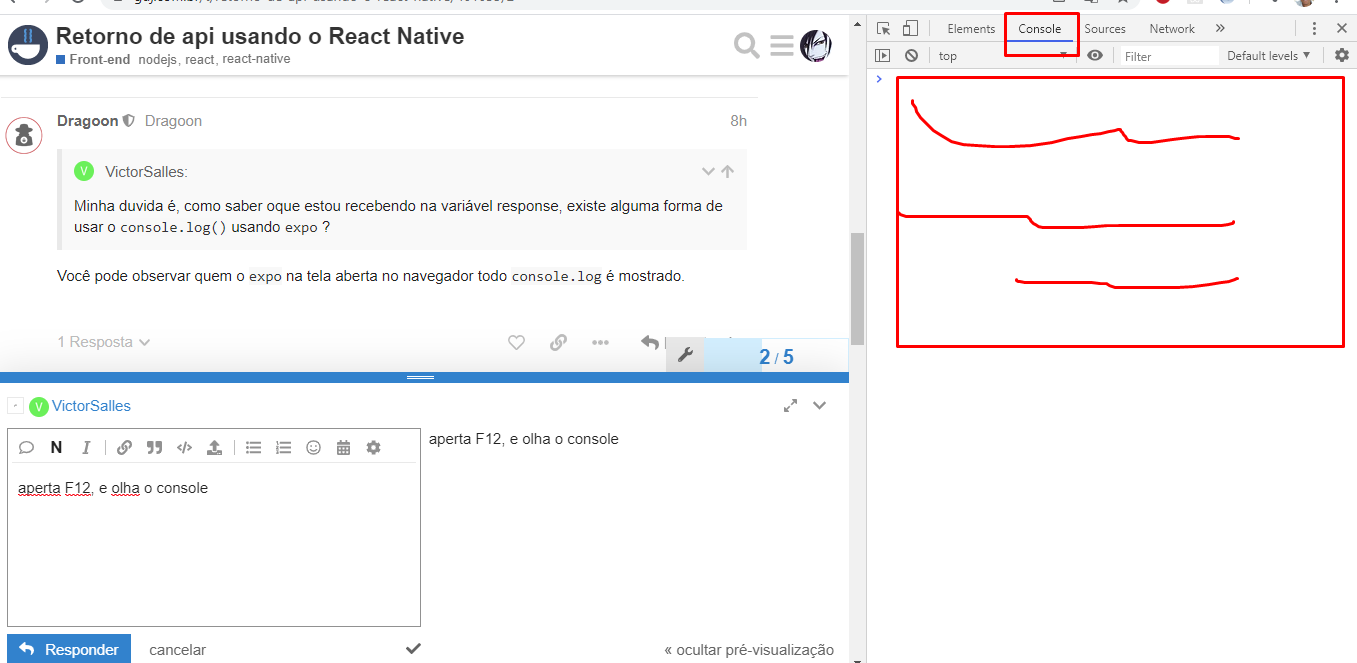Expand the VictorSalles quote chevron
Screen dimensions: 1357x663
708,171
